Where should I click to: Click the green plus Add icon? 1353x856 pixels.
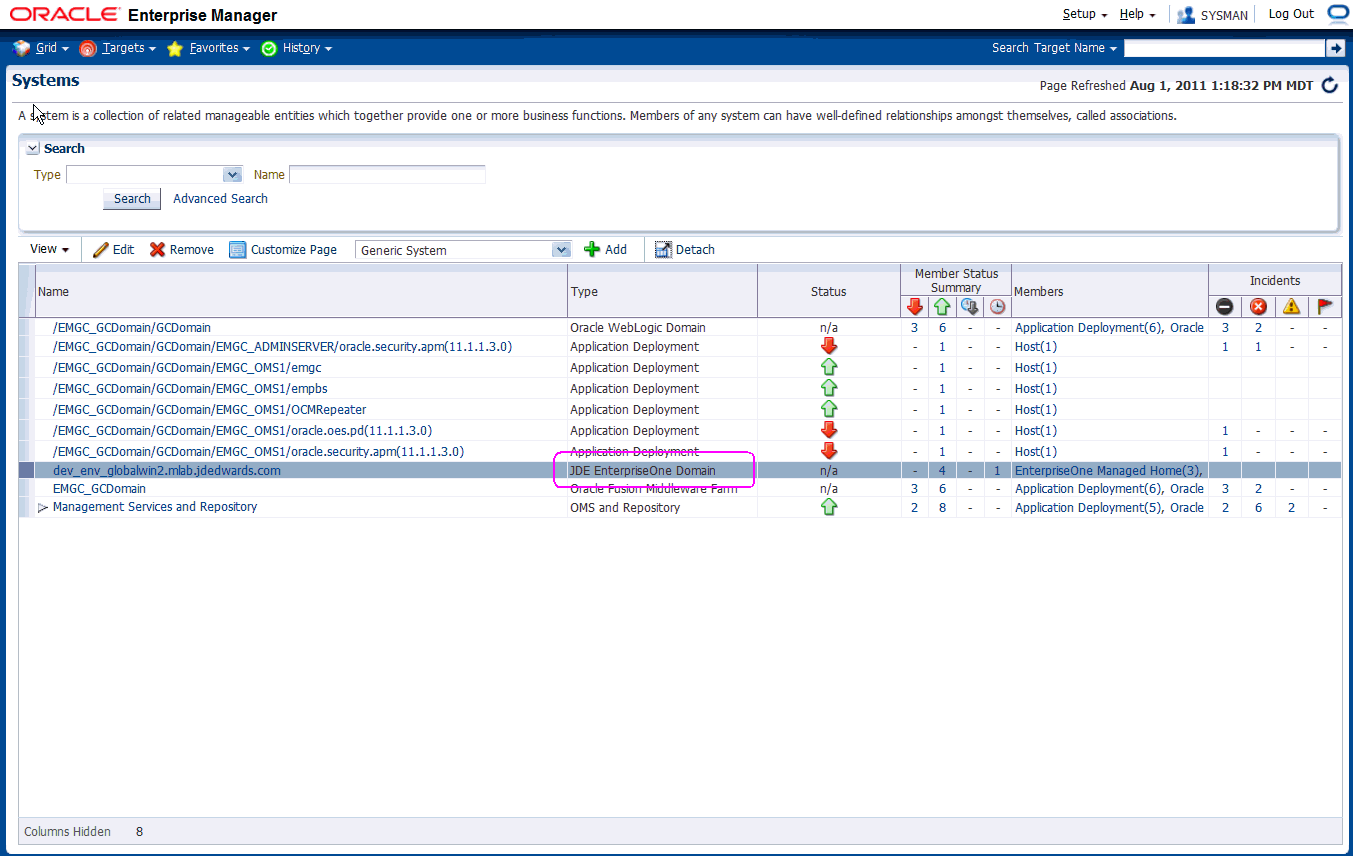[x=592, y=250]
